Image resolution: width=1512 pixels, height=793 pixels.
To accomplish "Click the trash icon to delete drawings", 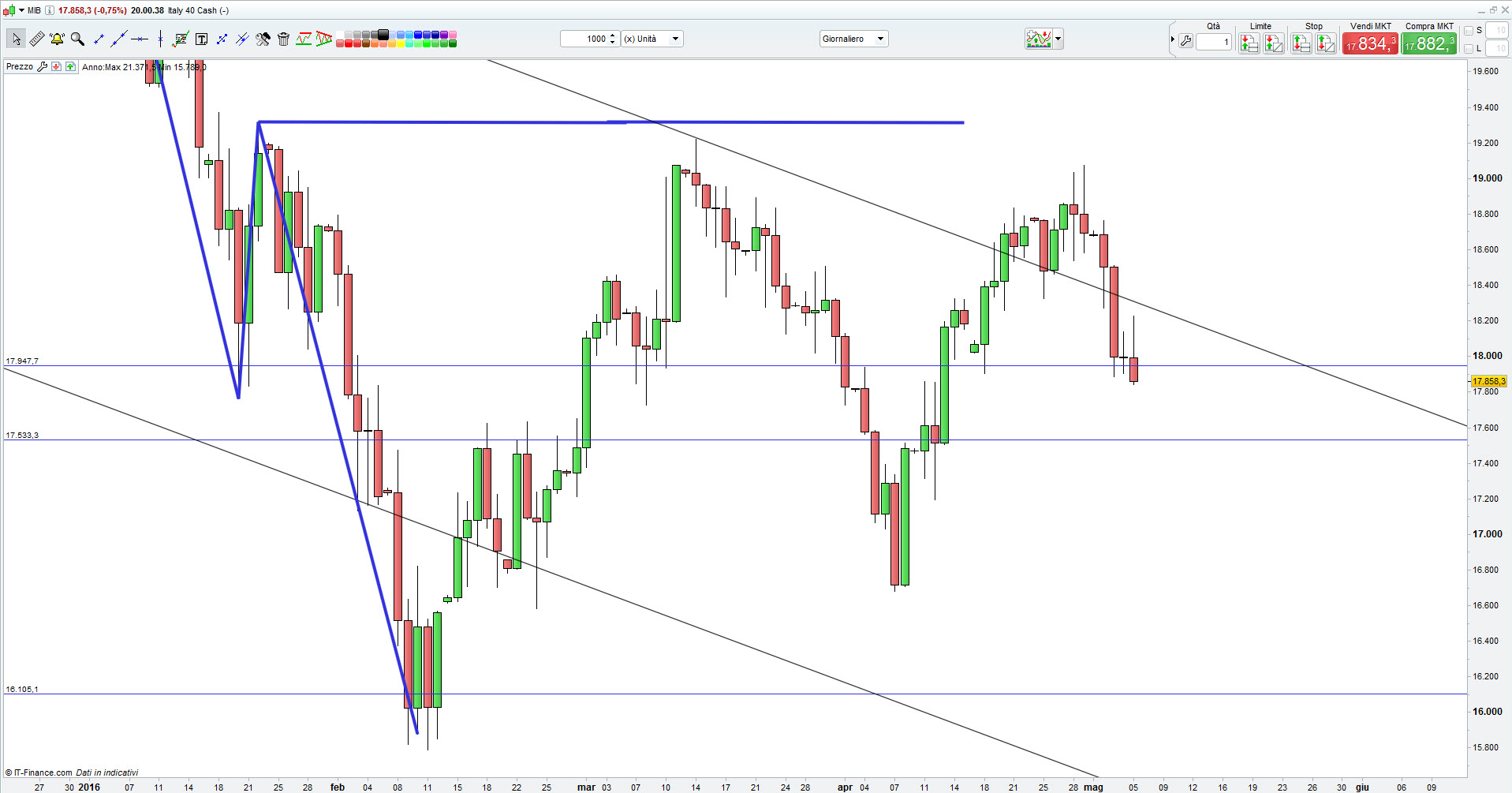I will click(x=283, y=38).
